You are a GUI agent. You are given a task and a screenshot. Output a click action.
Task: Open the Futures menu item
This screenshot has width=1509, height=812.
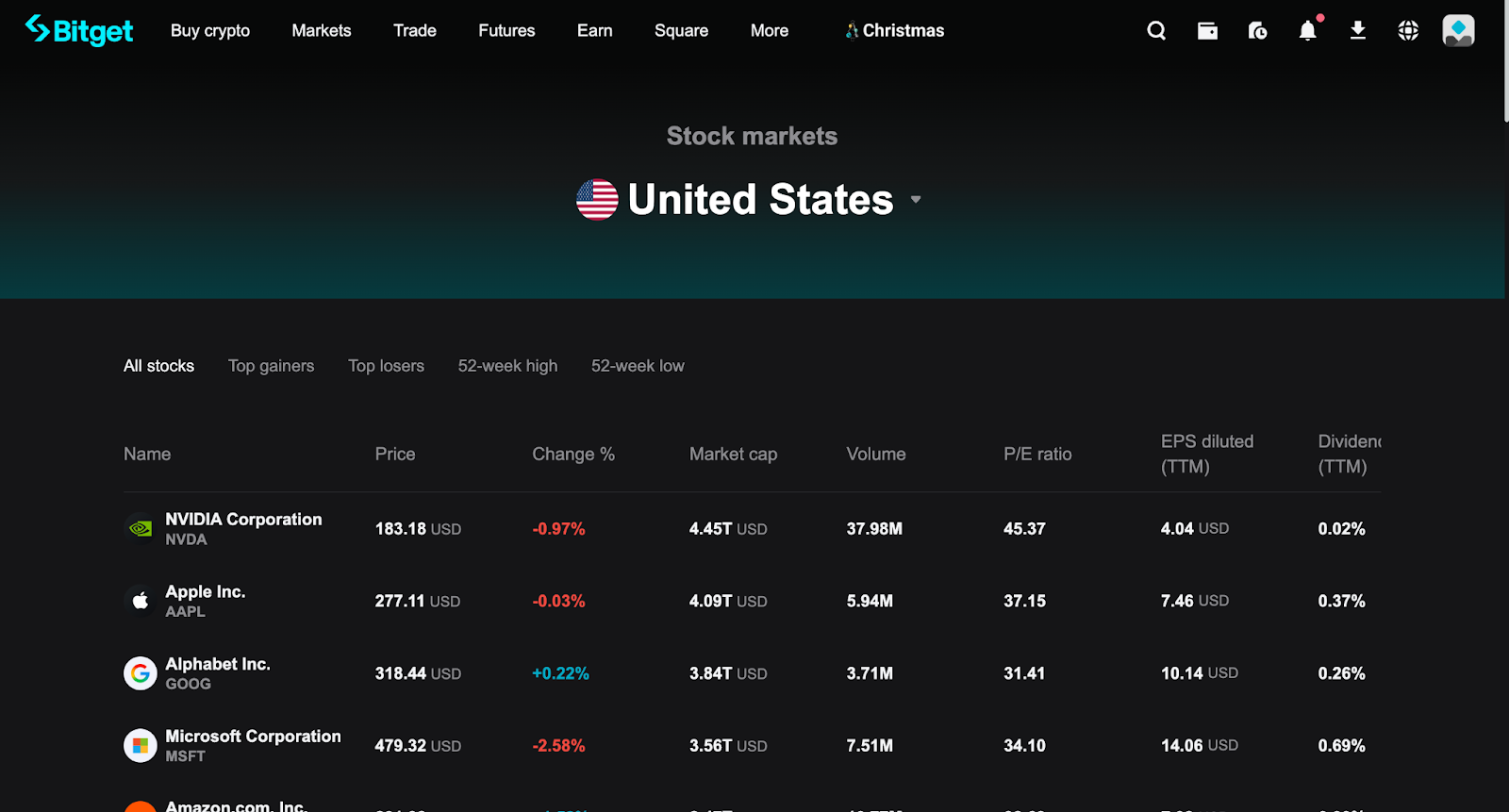[506, 30]
